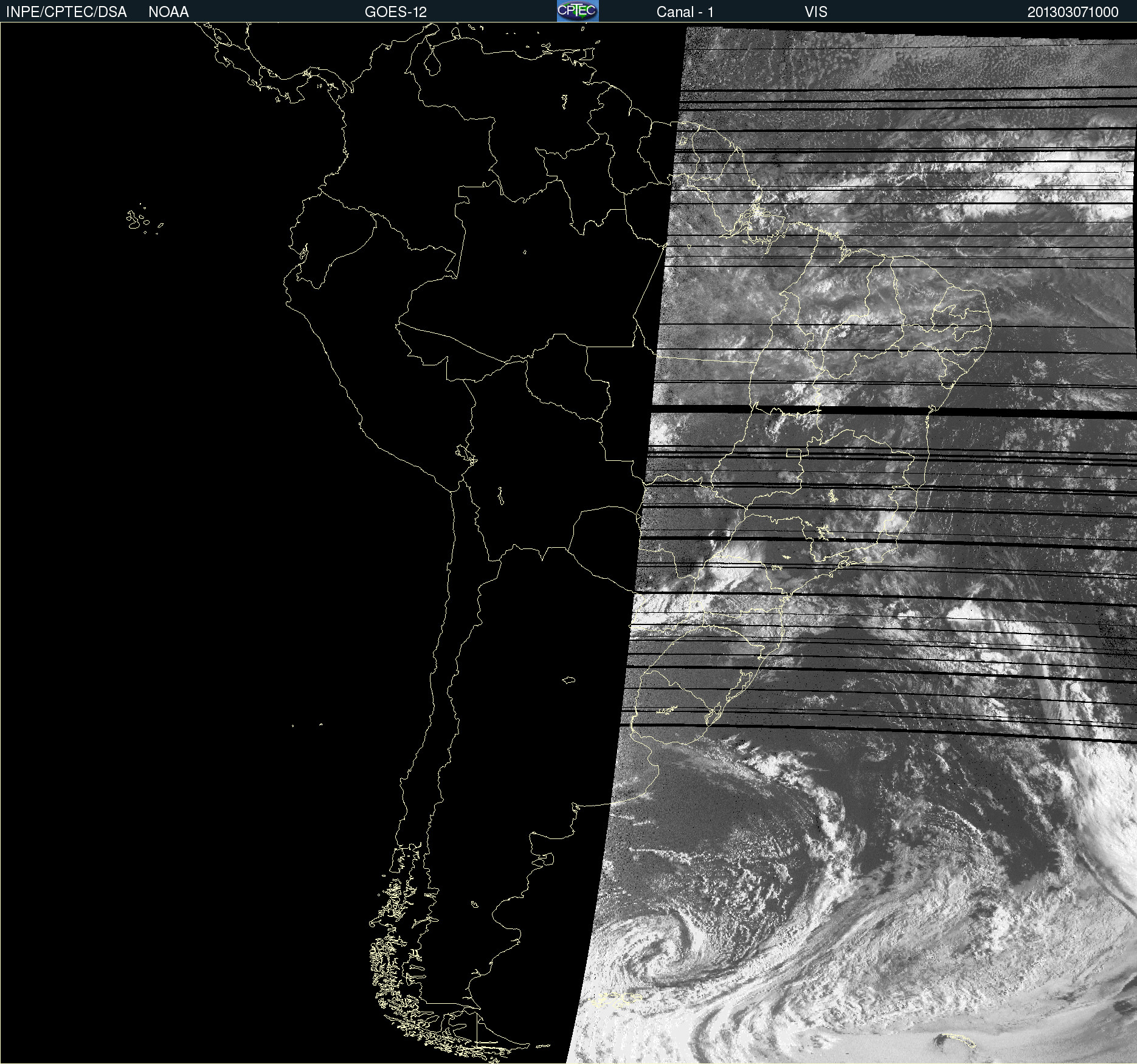
Task: Select the INPE/CPTEC/DSA header text
Action: [x=66, y=12]
